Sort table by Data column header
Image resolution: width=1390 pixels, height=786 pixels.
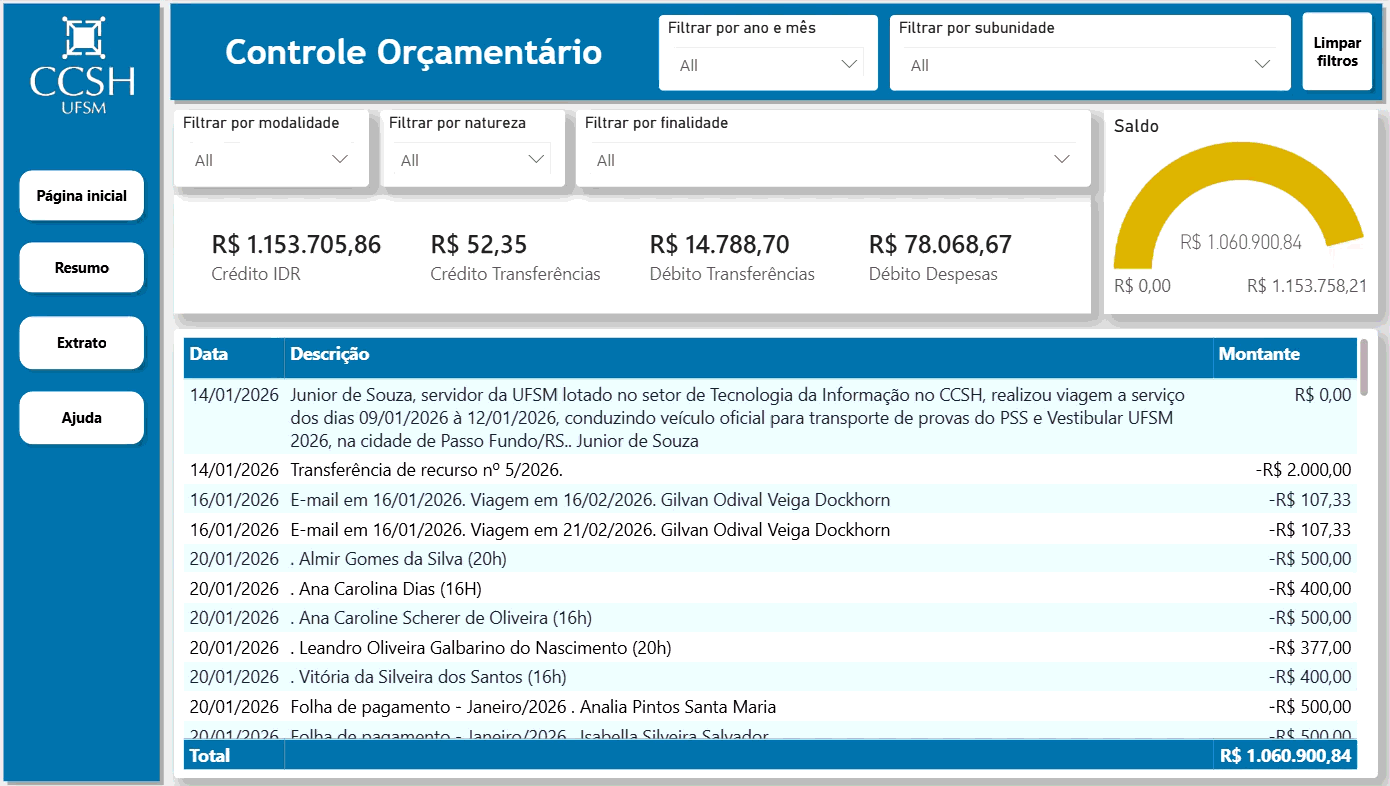point(209,354)
